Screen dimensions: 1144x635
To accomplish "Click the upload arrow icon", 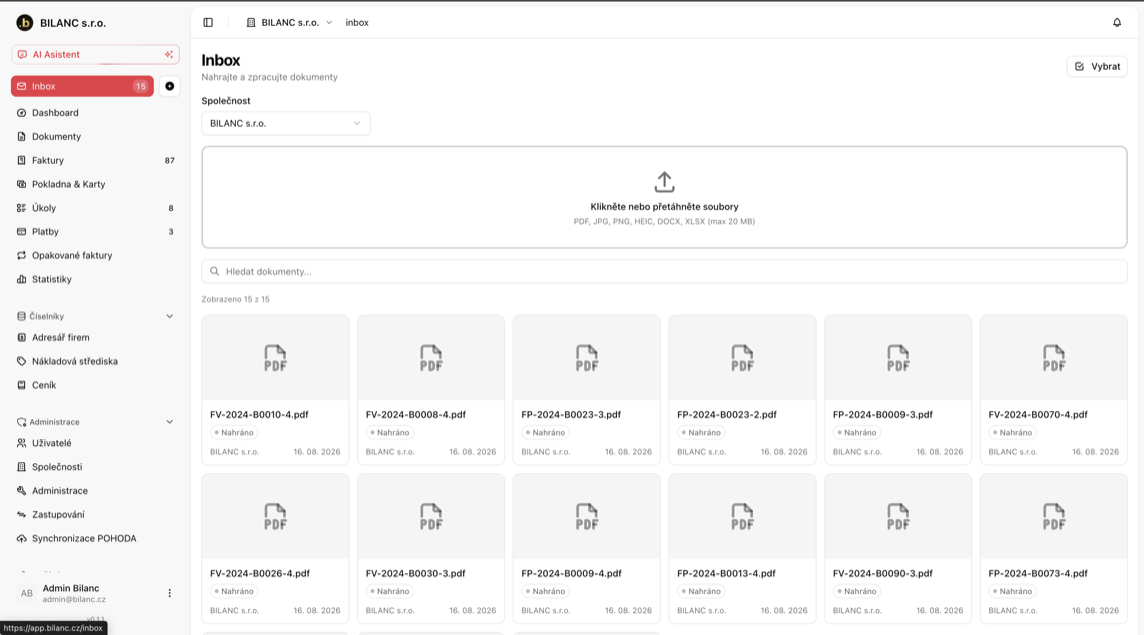I will coord(664,182).
